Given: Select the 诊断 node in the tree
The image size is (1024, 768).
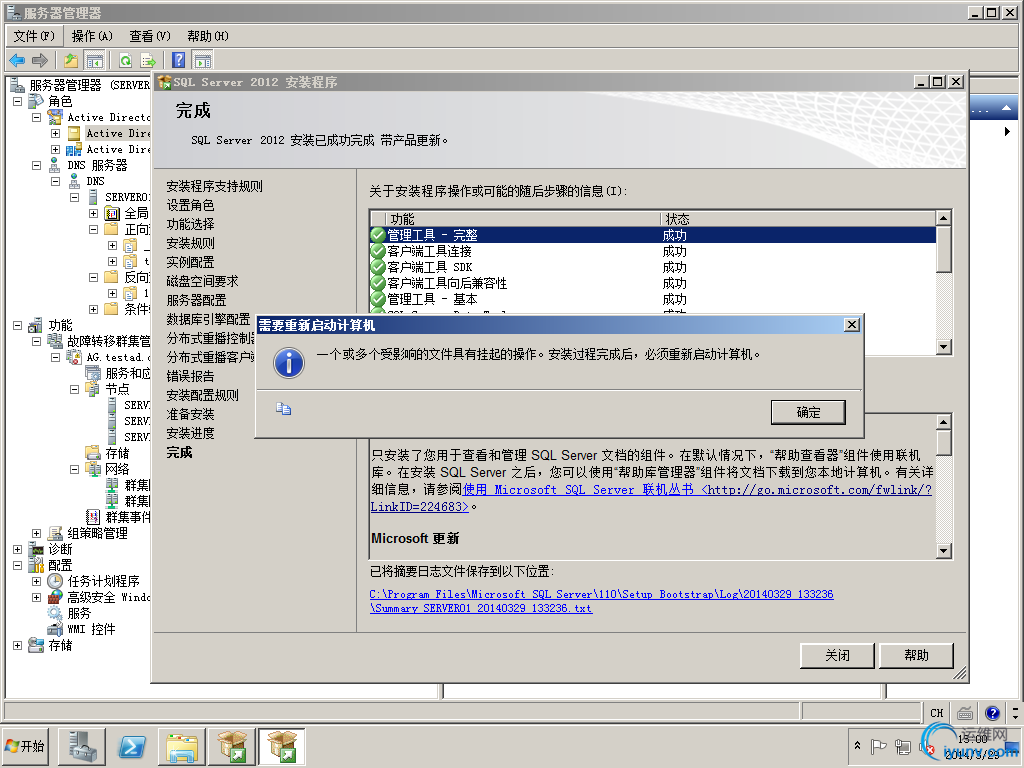Looking at the screenshot, I should click(x=60, y=549).
